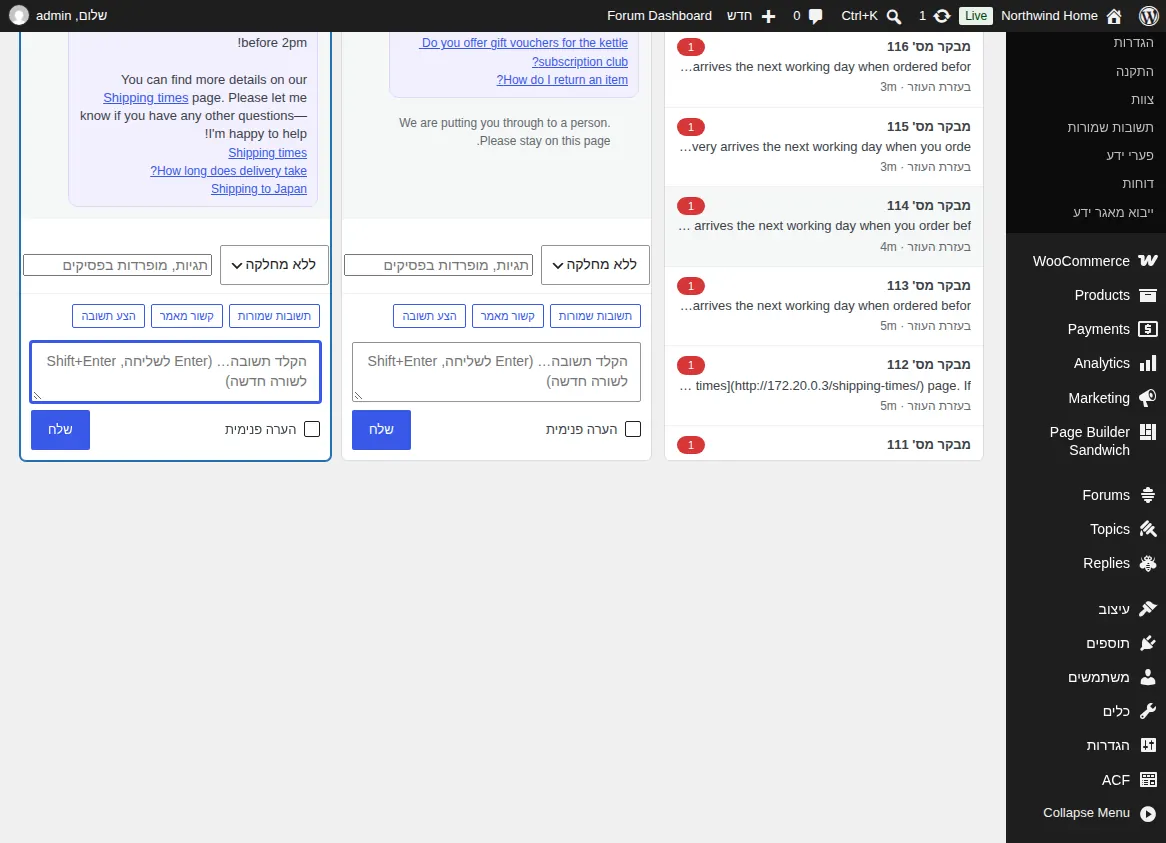Click the Products archive icon

point(1147,295)
